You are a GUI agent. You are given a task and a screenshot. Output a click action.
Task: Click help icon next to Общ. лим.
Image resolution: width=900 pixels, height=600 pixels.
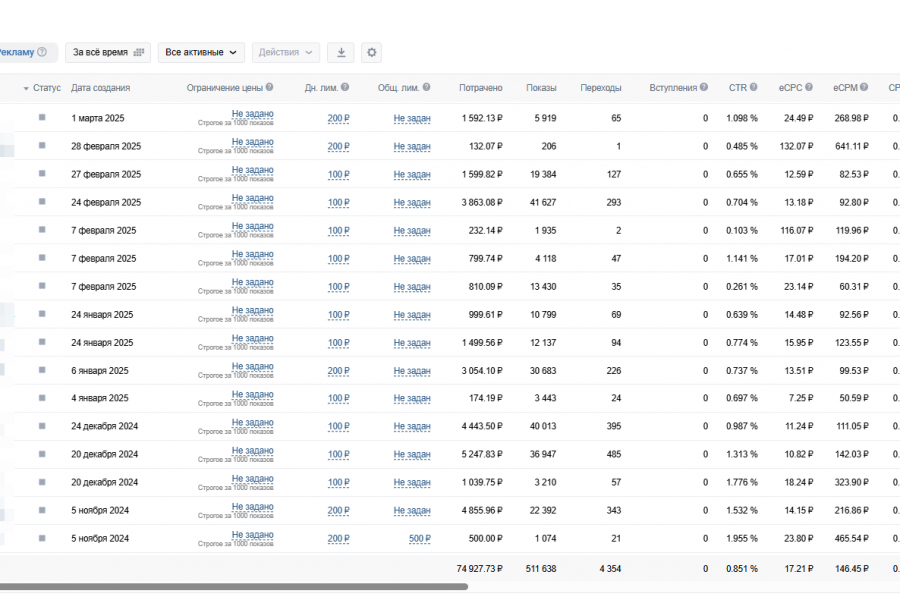click(426, 87)
